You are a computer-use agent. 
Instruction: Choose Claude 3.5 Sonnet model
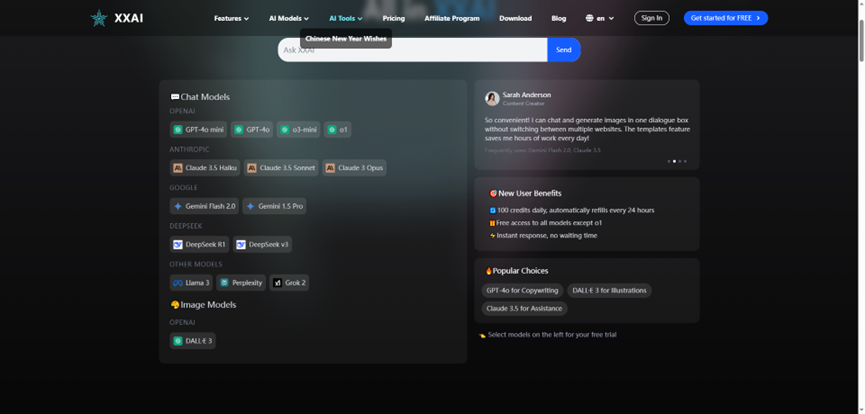tap(281, 168)
